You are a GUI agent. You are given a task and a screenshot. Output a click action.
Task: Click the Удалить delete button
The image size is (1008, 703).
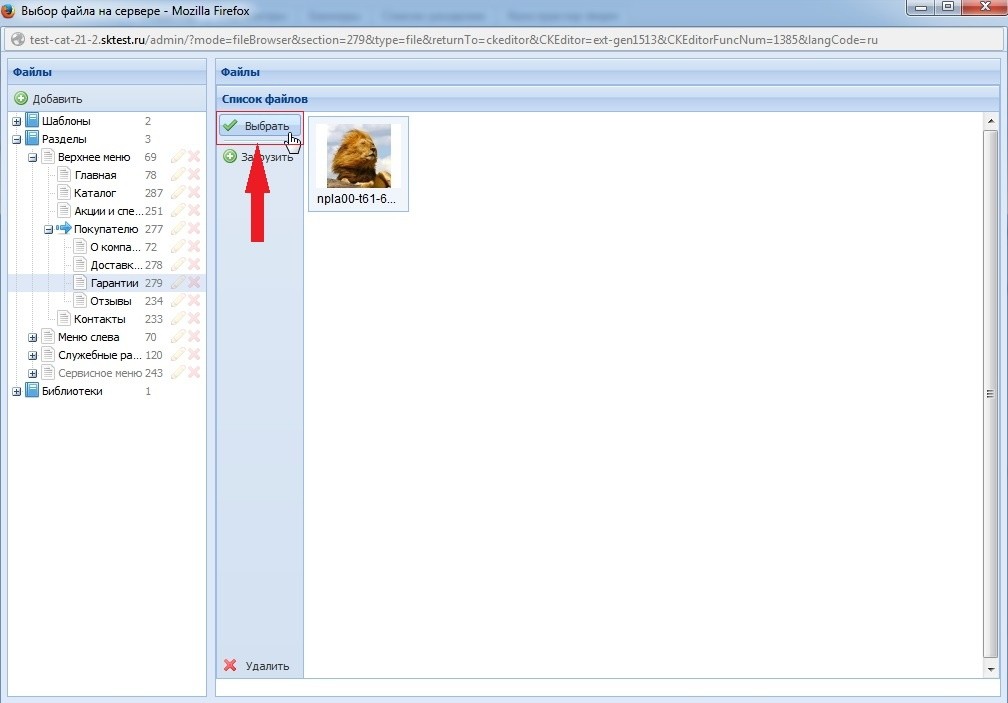[257, 666]
